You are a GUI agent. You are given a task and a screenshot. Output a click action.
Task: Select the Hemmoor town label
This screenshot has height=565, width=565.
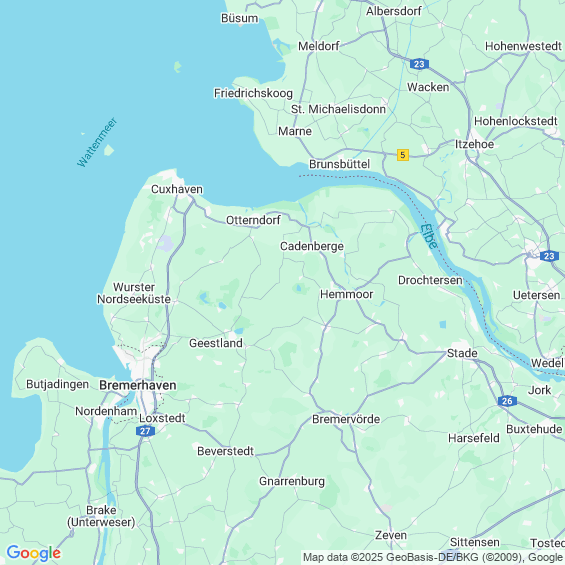(346, 294)
